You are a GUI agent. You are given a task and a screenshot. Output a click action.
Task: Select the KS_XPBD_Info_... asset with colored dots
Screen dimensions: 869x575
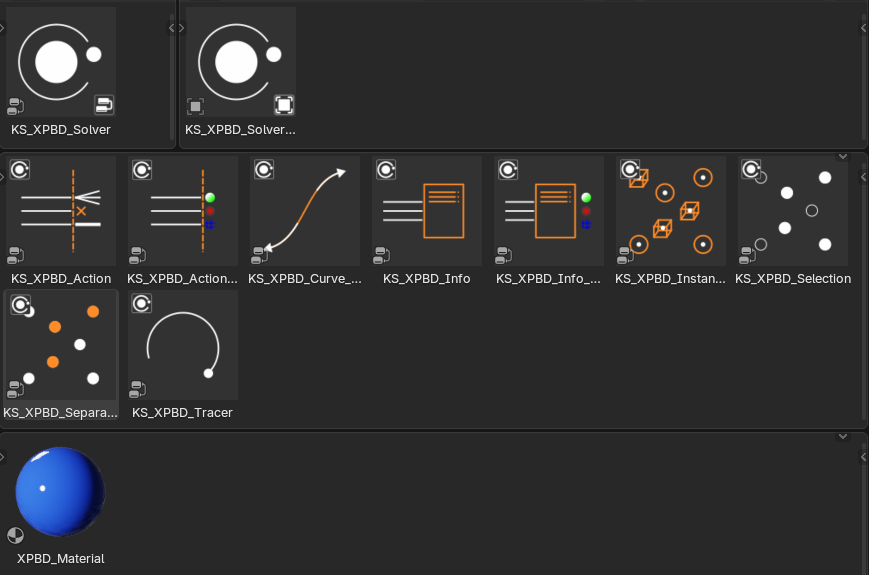[549, 211]
